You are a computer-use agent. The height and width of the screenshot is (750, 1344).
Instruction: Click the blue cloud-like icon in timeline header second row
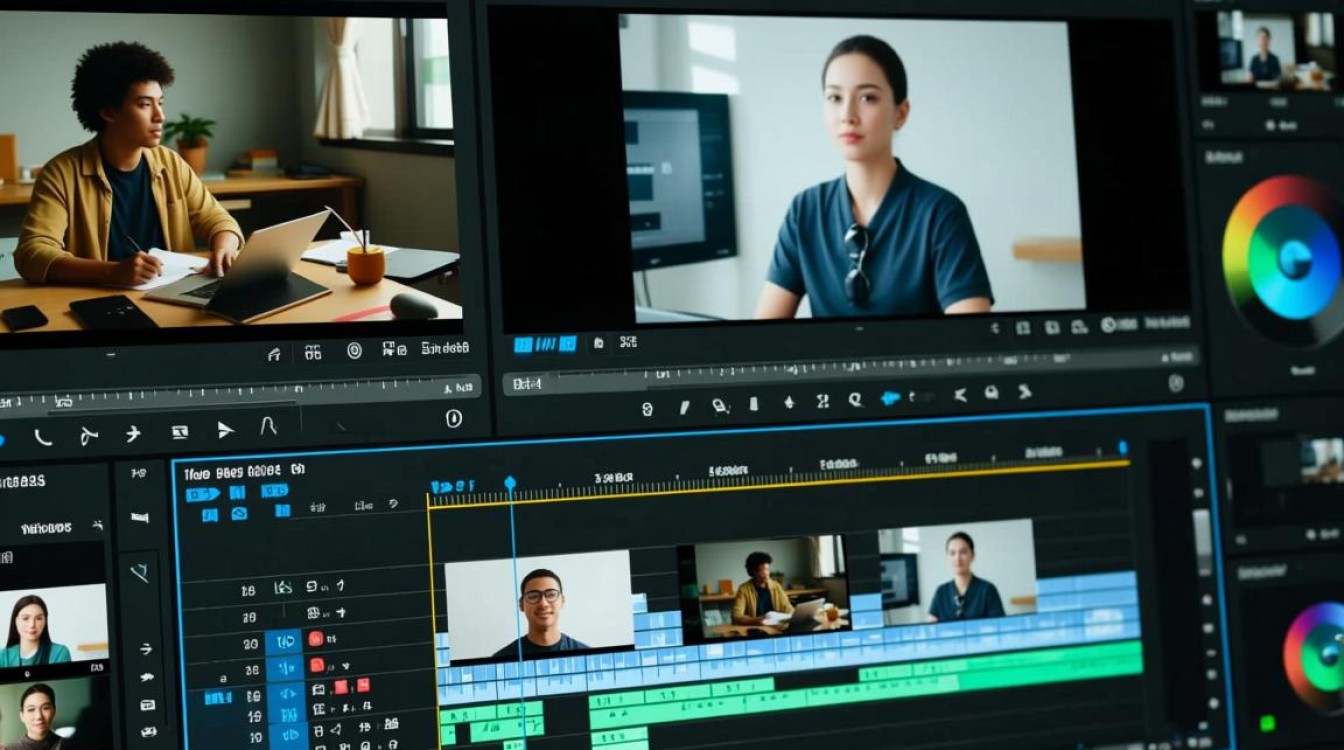coord(239,514)
